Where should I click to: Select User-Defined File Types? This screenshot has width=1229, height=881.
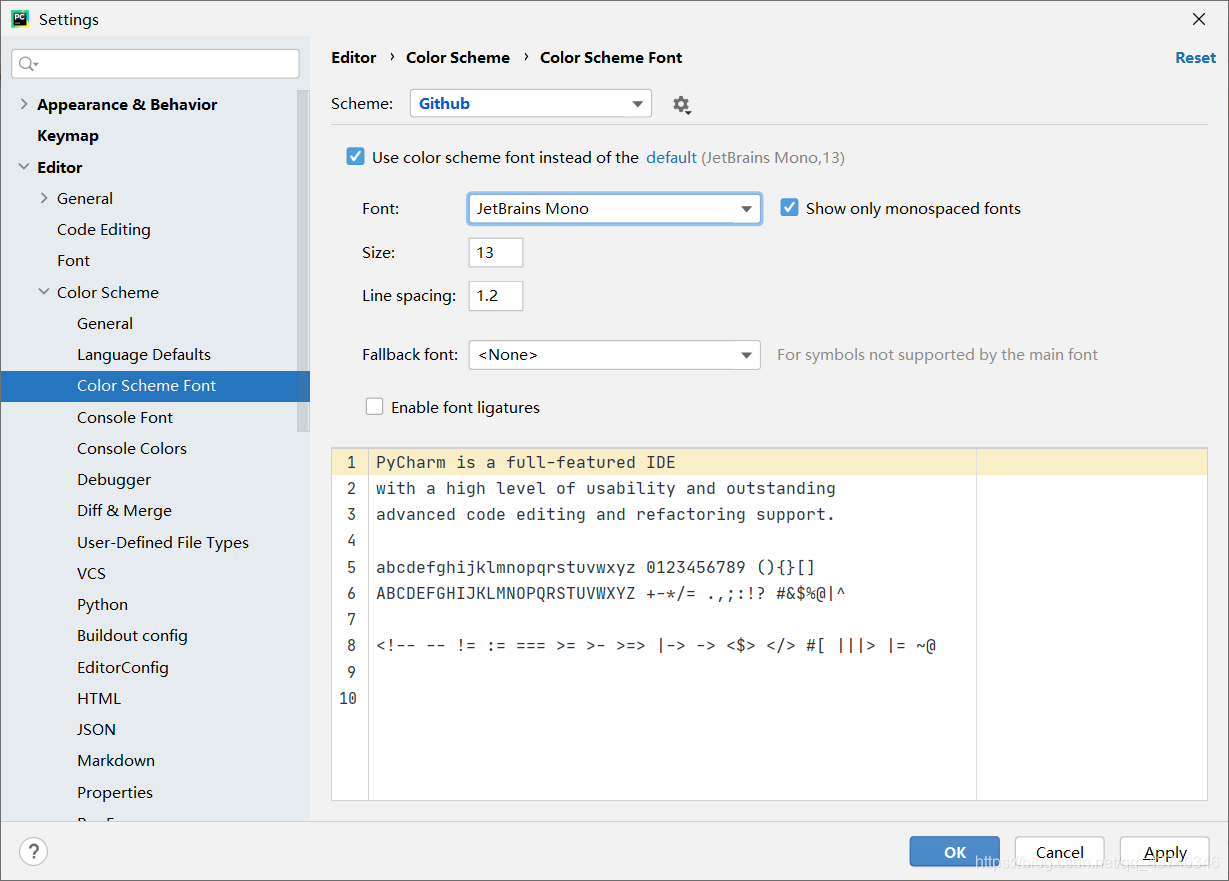point(163,542)
